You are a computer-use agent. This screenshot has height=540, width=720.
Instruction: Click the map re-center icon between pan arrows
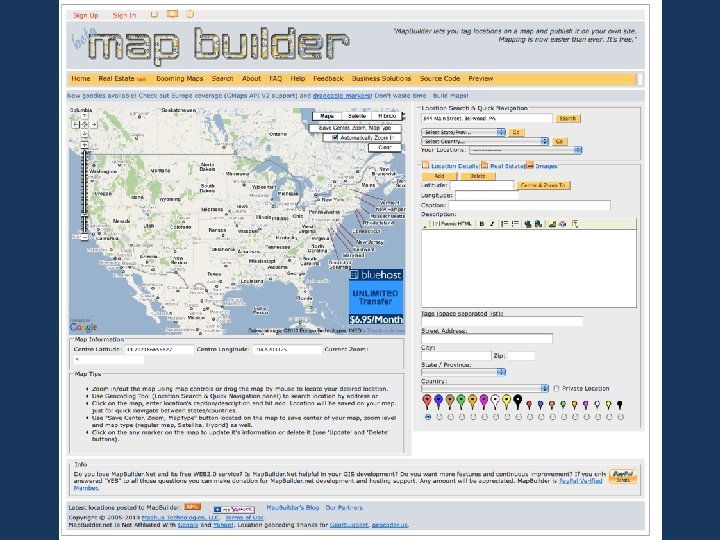[x=84, y=124]
